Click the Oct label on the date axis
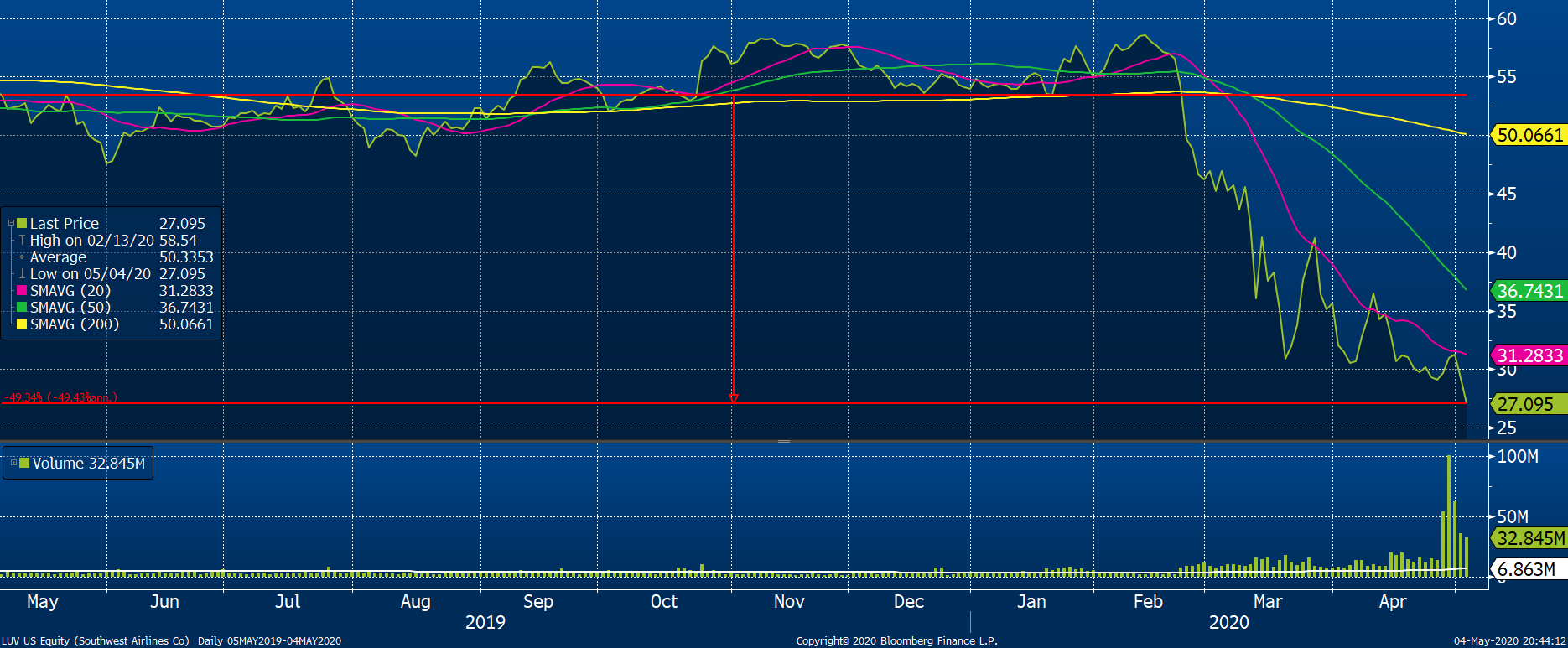Image resolution: width=1568 pixels, height=648 pixels. pos(664,601)
